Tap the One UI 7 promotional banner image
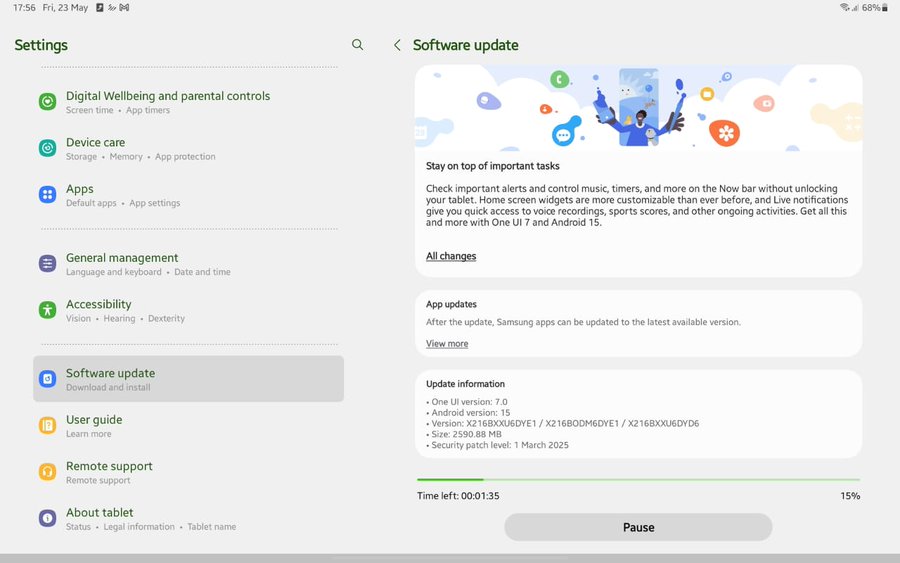Screen dimensions: 900x563 pos(638,108)
